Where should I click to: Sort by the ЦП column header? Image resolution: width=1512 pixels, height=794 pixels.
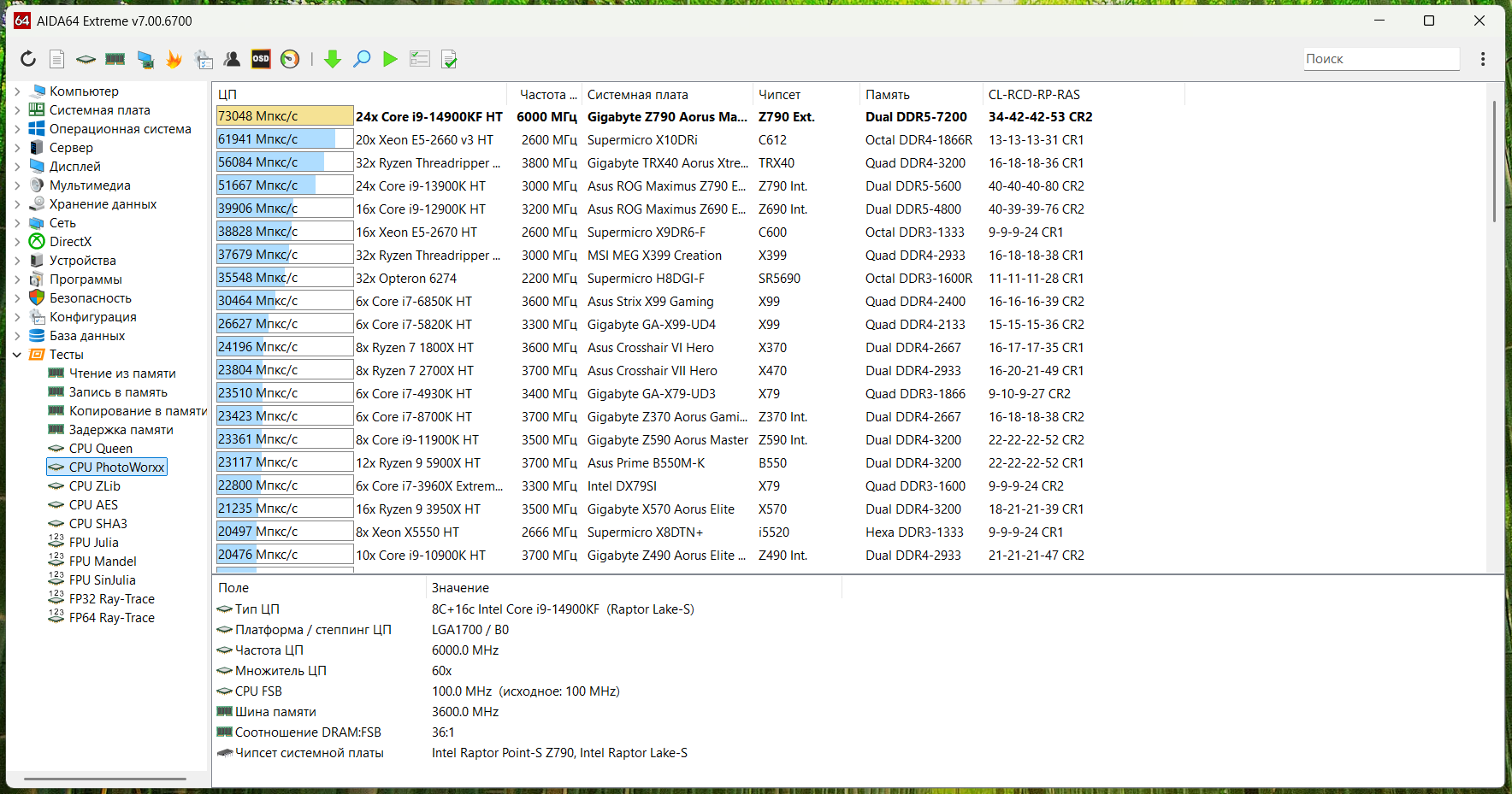pos(359,94)
